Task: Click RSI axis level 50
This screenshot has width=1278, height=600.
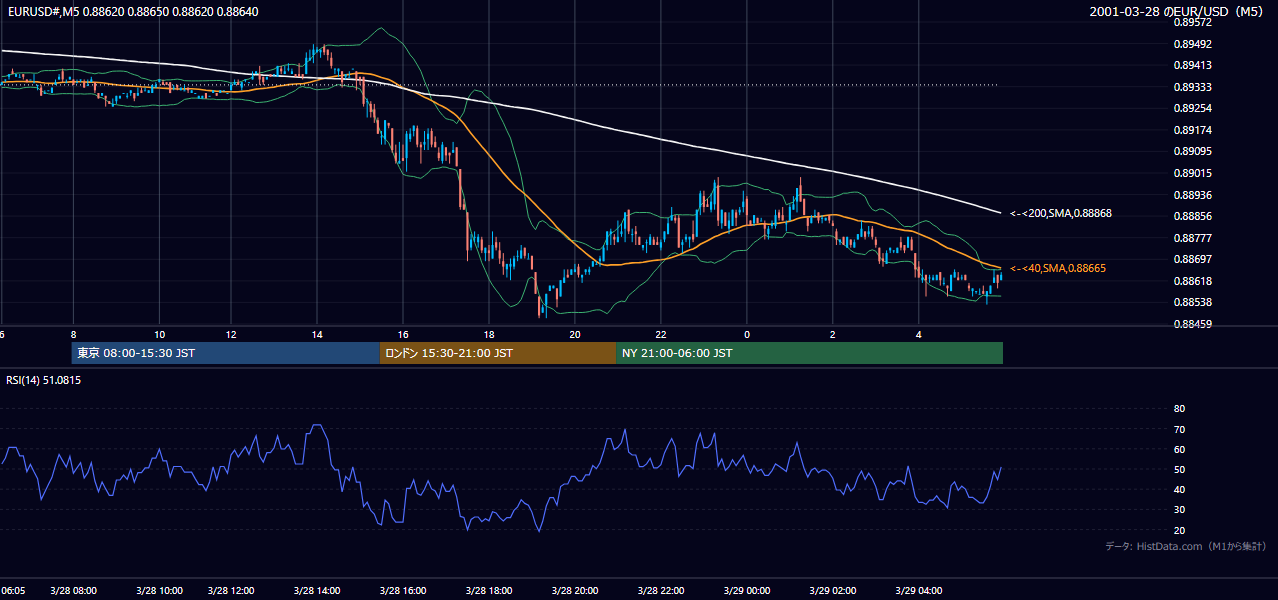Action: click(1179, 469)
